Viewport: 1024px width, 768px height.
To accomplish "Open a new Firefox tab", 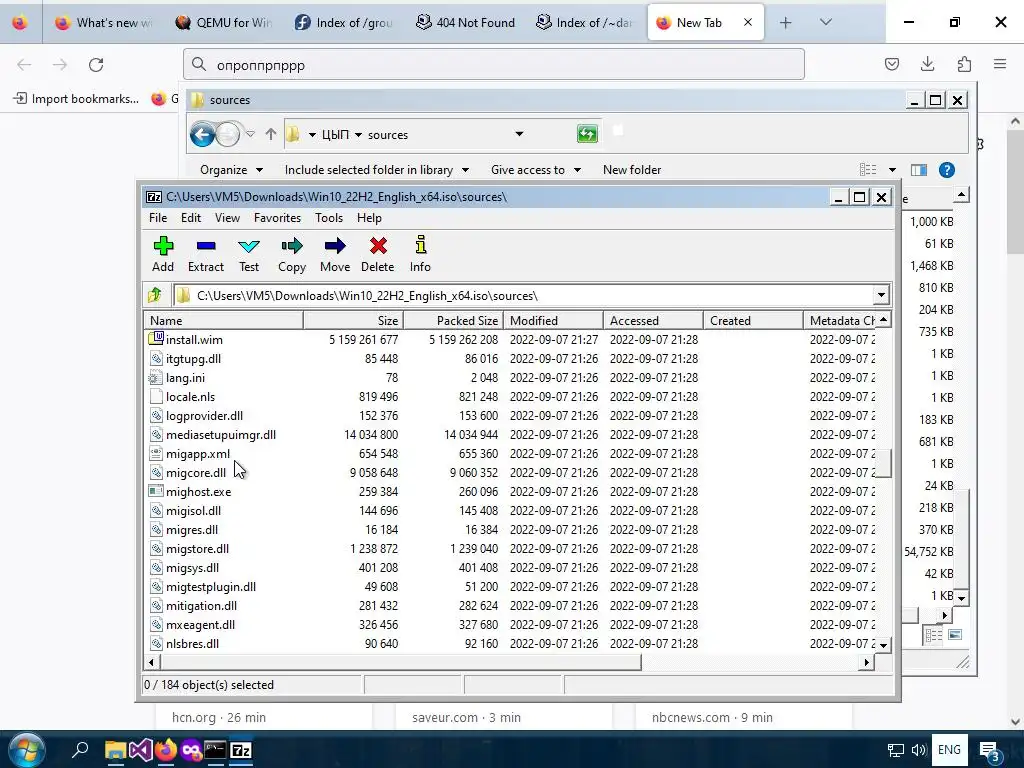I will pyautogui.click(x=786, y=22).
